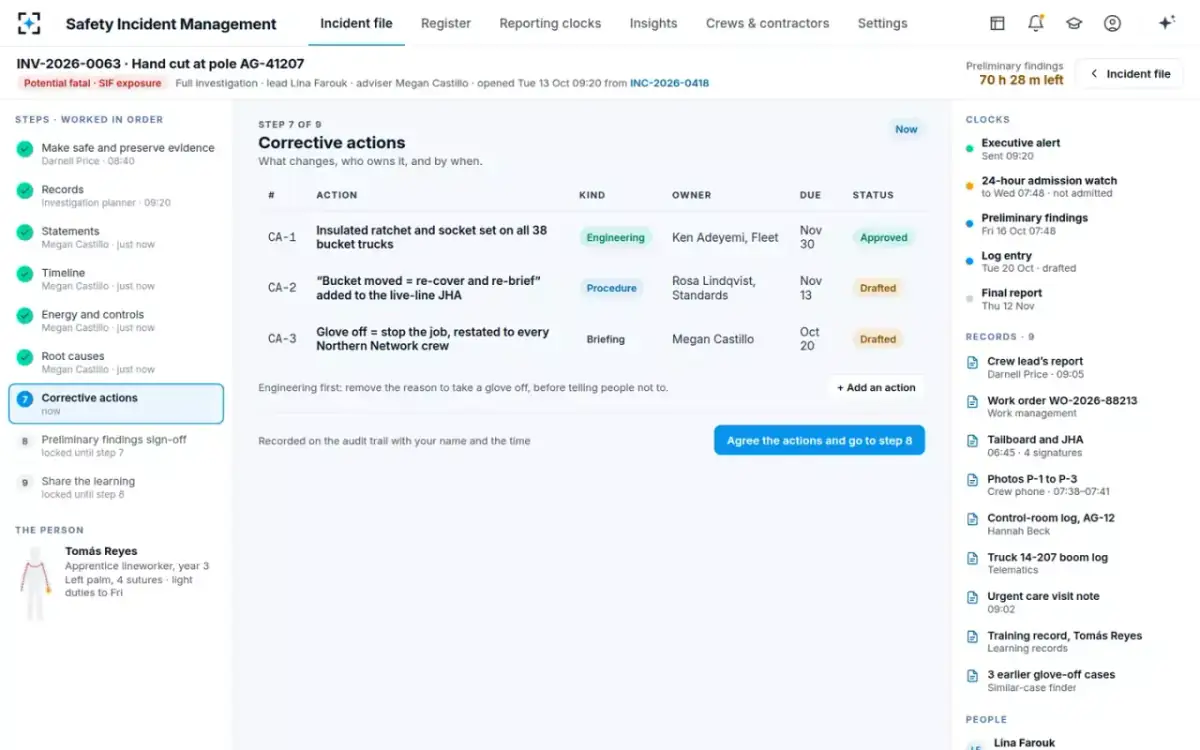Screen dimensions: 1200x750
Task: Click owner Ken Adeyemi, Fleet
Action: (725, 238)
